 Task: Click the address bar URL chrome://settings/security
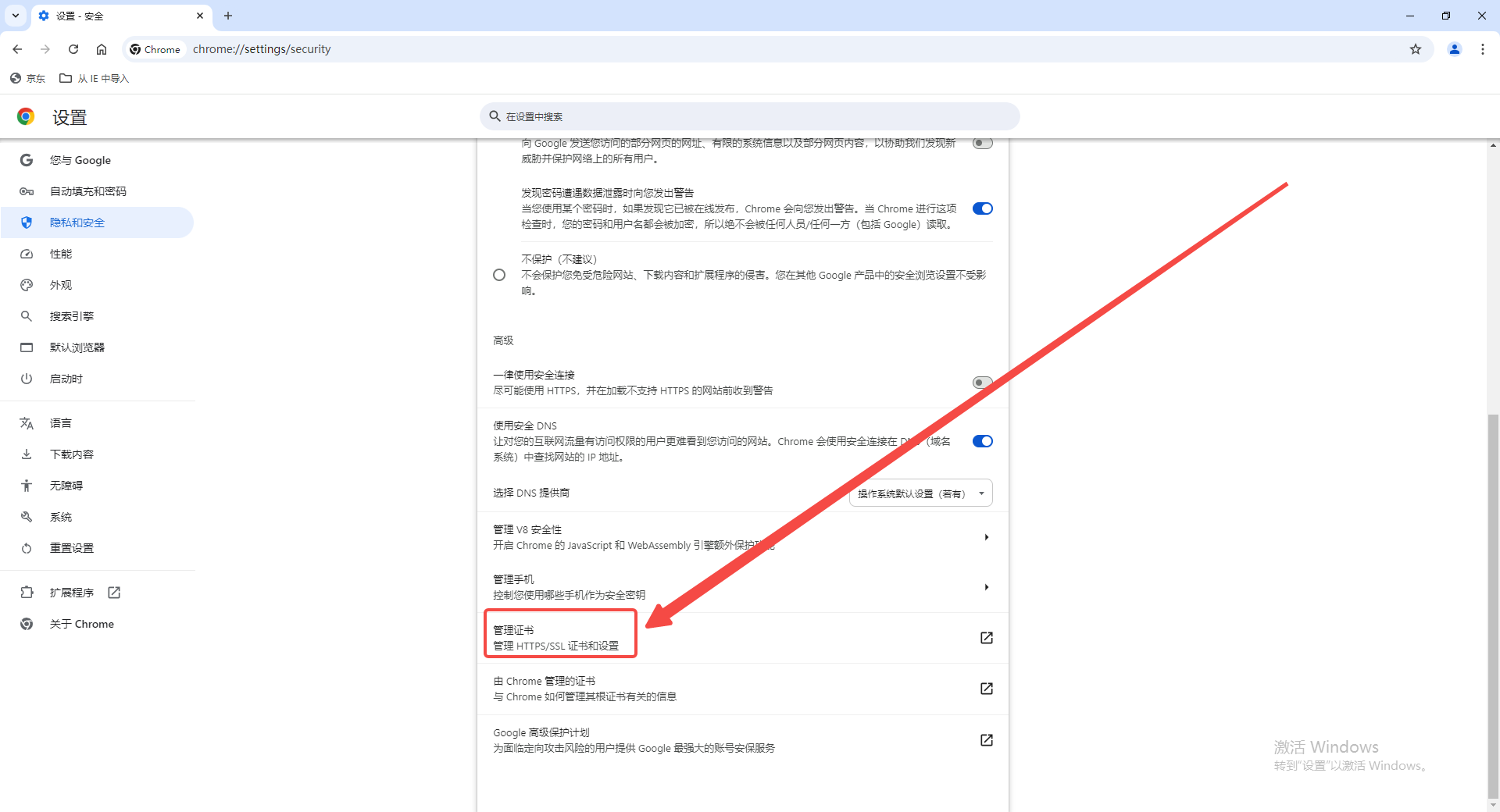click(262, 49)
